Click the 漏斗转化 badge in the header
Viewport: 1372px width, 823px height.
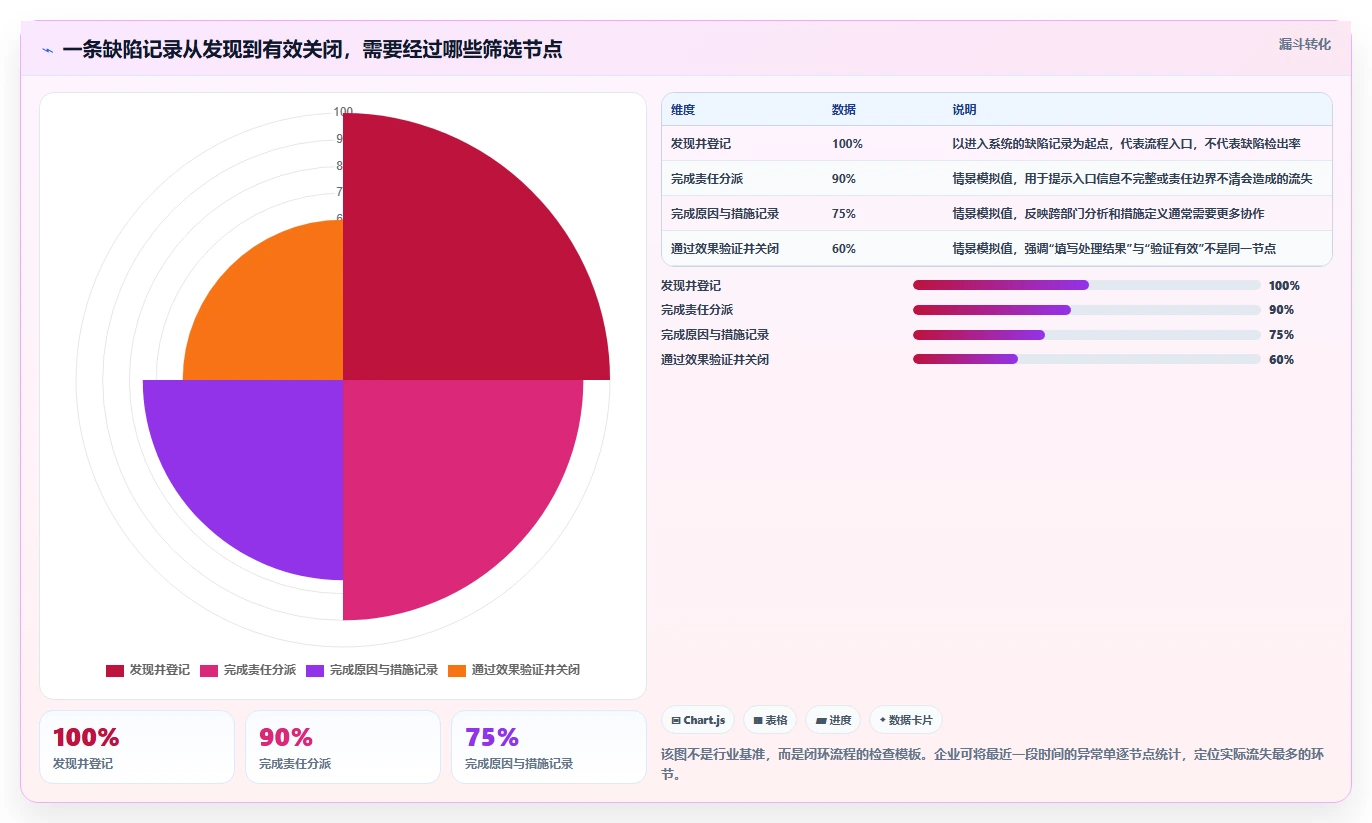1305,44
